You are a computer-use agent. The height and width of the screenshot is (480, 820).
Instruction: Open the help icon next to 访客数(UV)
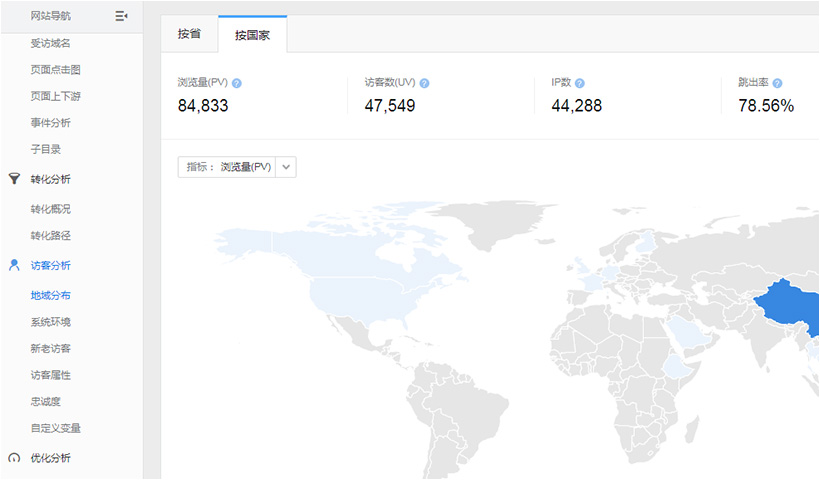click(x=425, y=83)
